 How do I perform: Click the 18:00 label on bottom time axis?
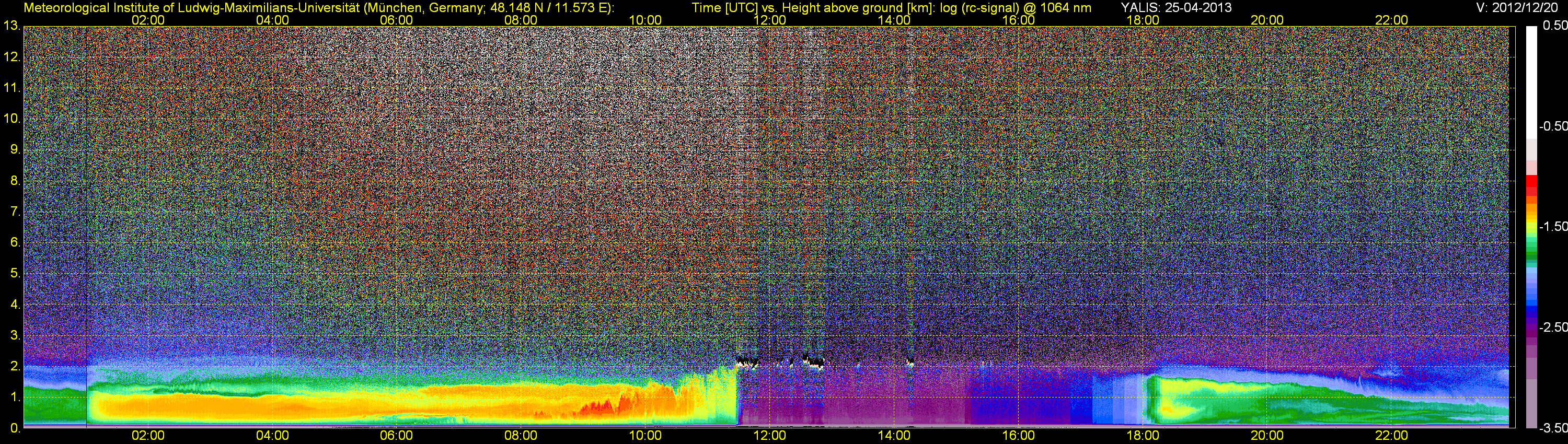point(1143,436)
